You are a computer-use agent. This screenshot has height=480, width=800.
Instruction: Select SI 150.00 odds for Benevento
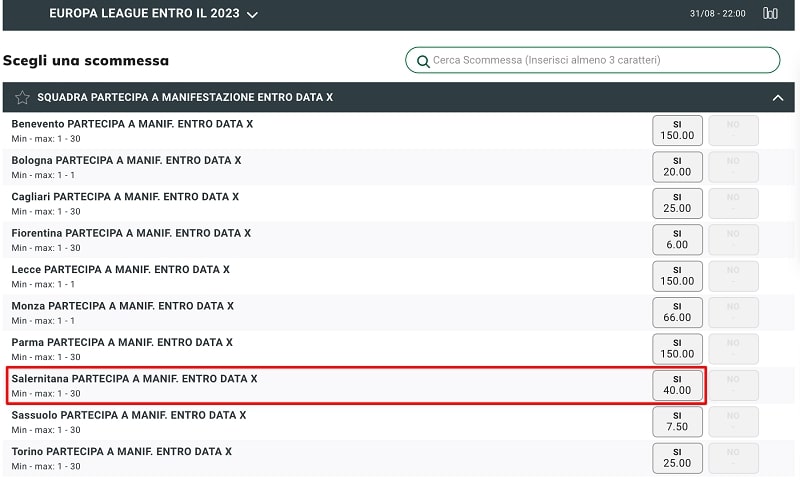pos(677,130)
